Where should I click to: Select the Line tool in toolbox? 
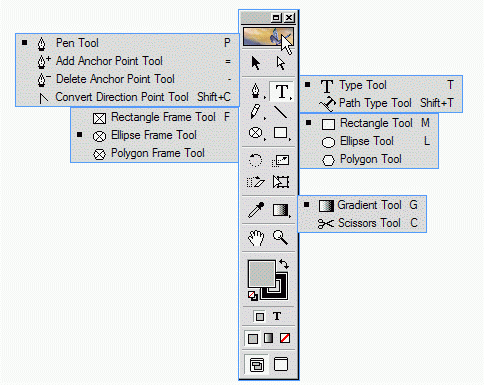point(281,112)
